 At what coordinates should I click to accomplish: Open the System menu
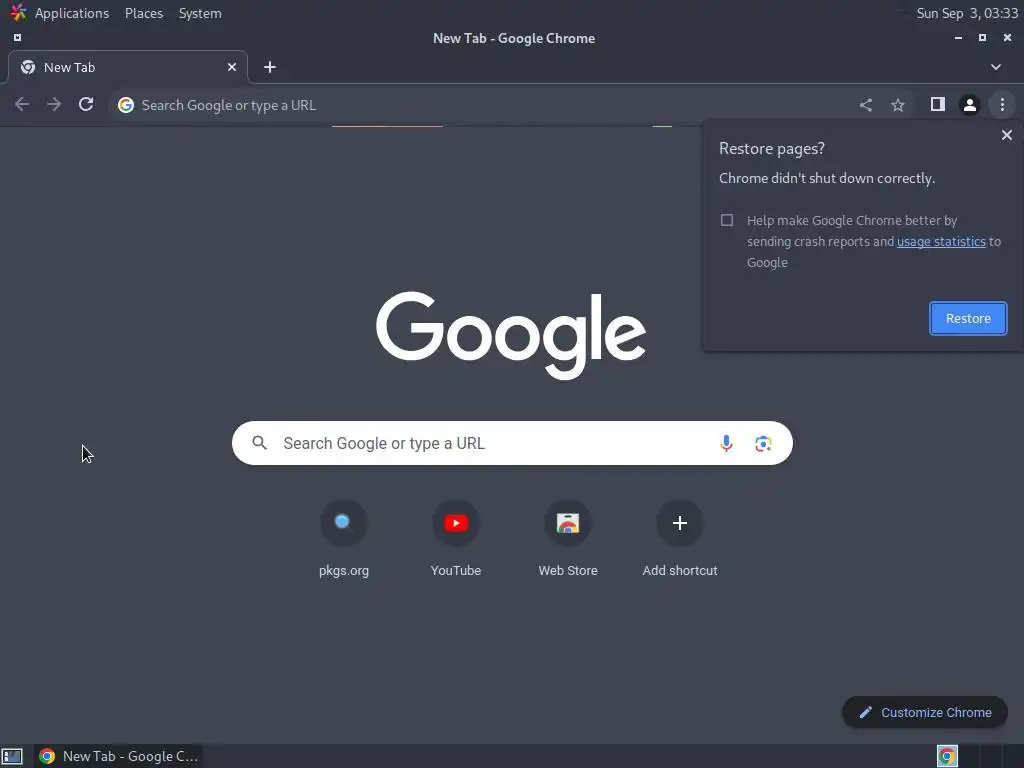coord(200,13)
